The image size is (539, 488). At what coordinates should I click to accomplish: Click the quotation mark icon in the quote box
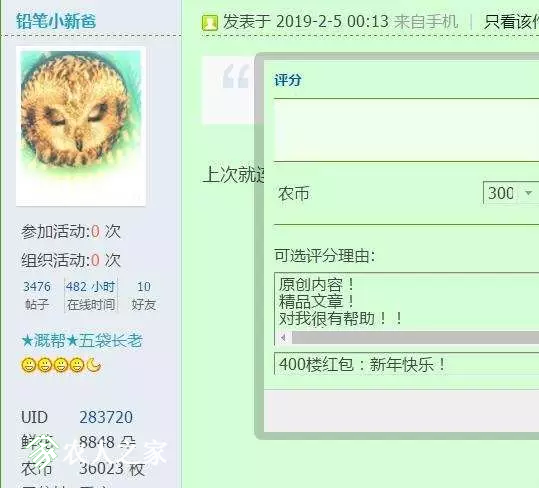[235, 77]
